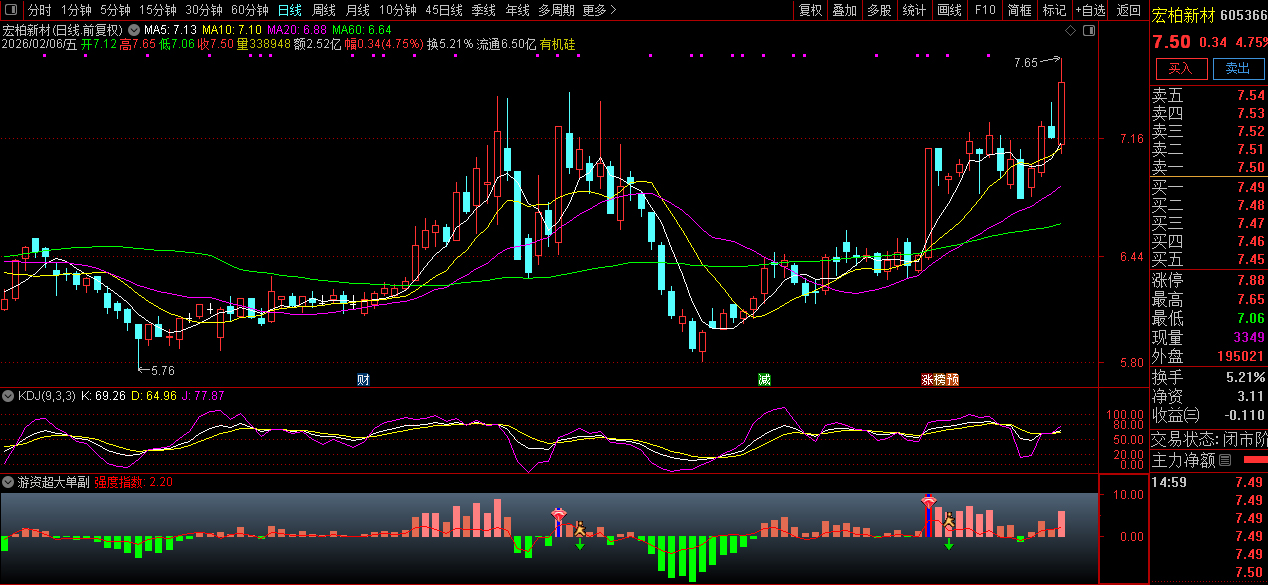Screen dimensions: 1268x585
Task: Select the 60分钟 period tab
Action: [x=249, y=10]
